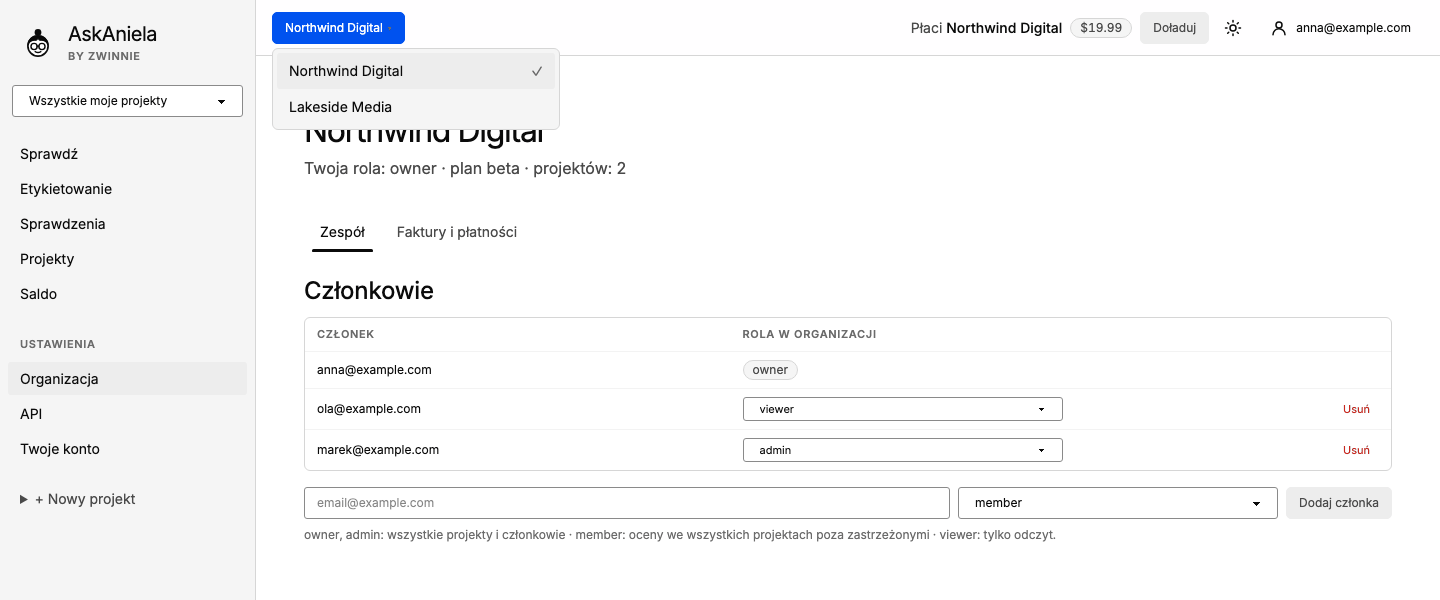Image resolution: width=1440 pixels, height=600 pixels.
Task: Click the user profile icon
Action: pos(1278,28)
